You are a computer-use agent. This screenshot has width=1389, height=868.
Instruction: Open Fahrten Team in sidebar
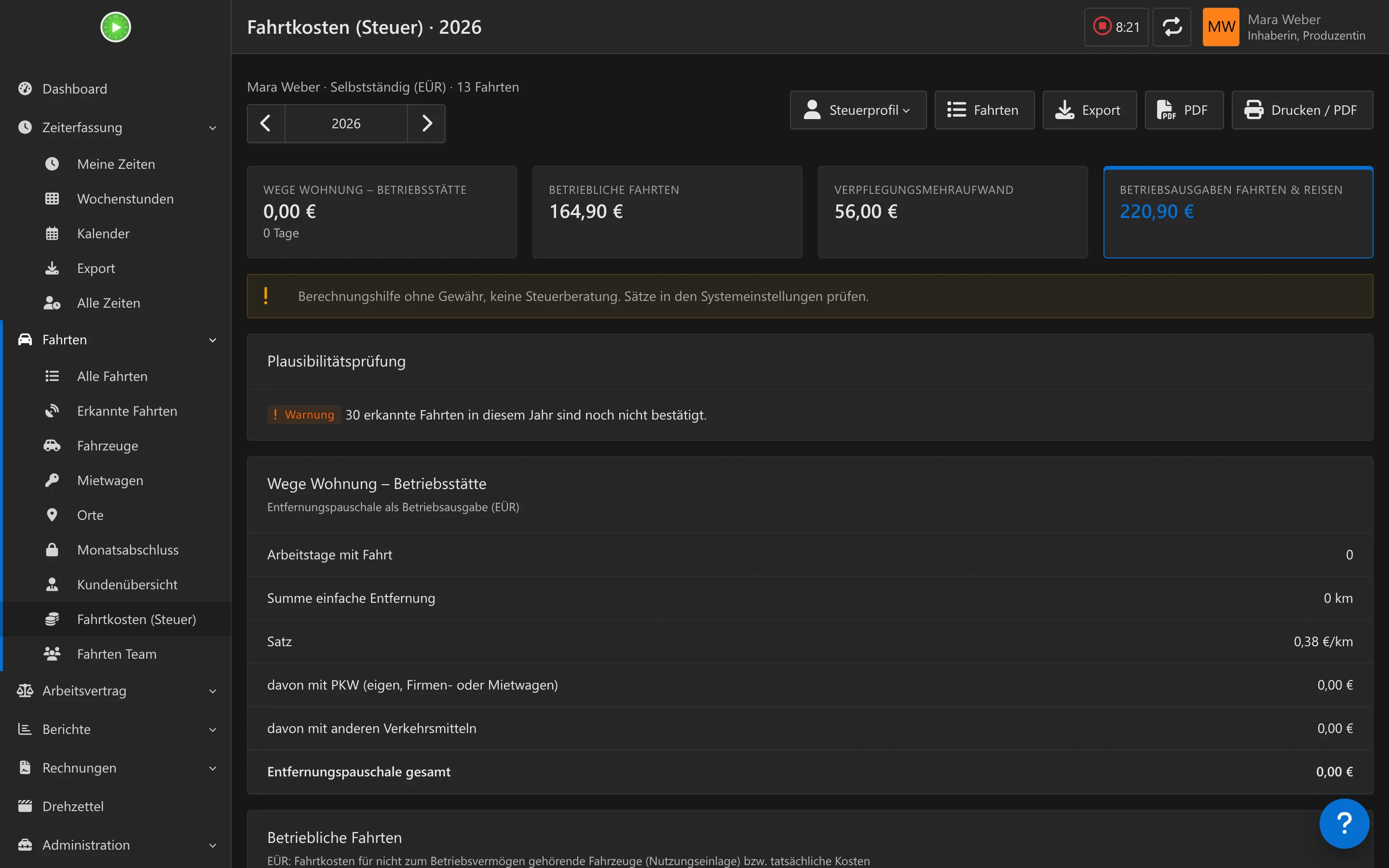pos(115,654)
